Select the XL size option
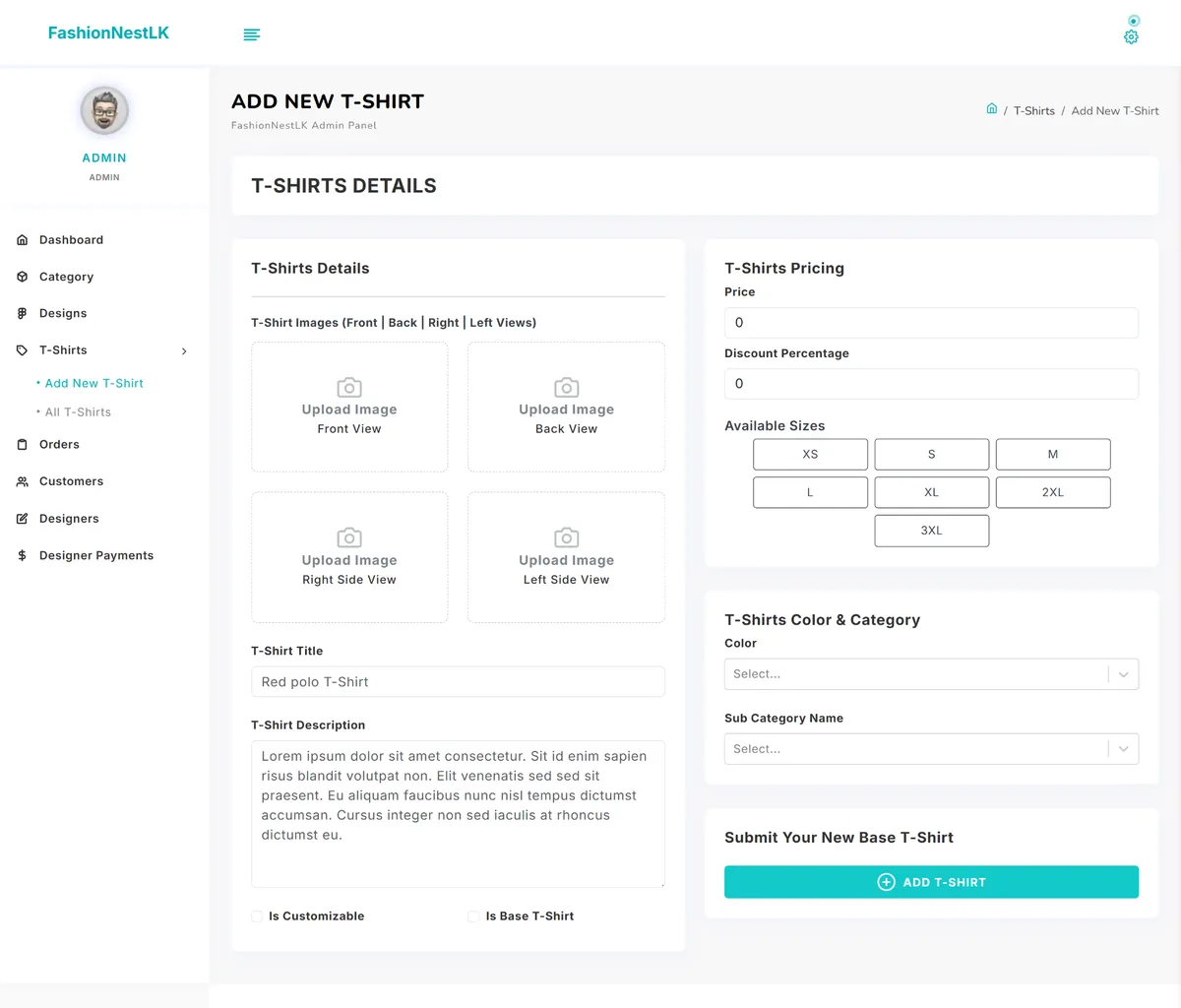Screen dimensions: 1181x1008 [x=931, y=492]
